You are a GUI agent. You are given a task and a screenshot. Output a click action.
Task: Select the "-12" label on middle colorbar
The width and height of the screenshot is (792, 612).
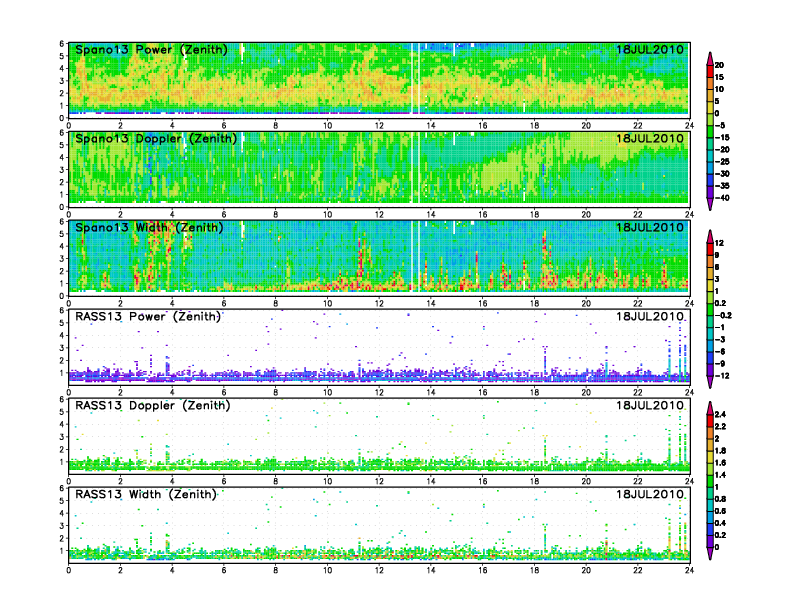point(722,376)
